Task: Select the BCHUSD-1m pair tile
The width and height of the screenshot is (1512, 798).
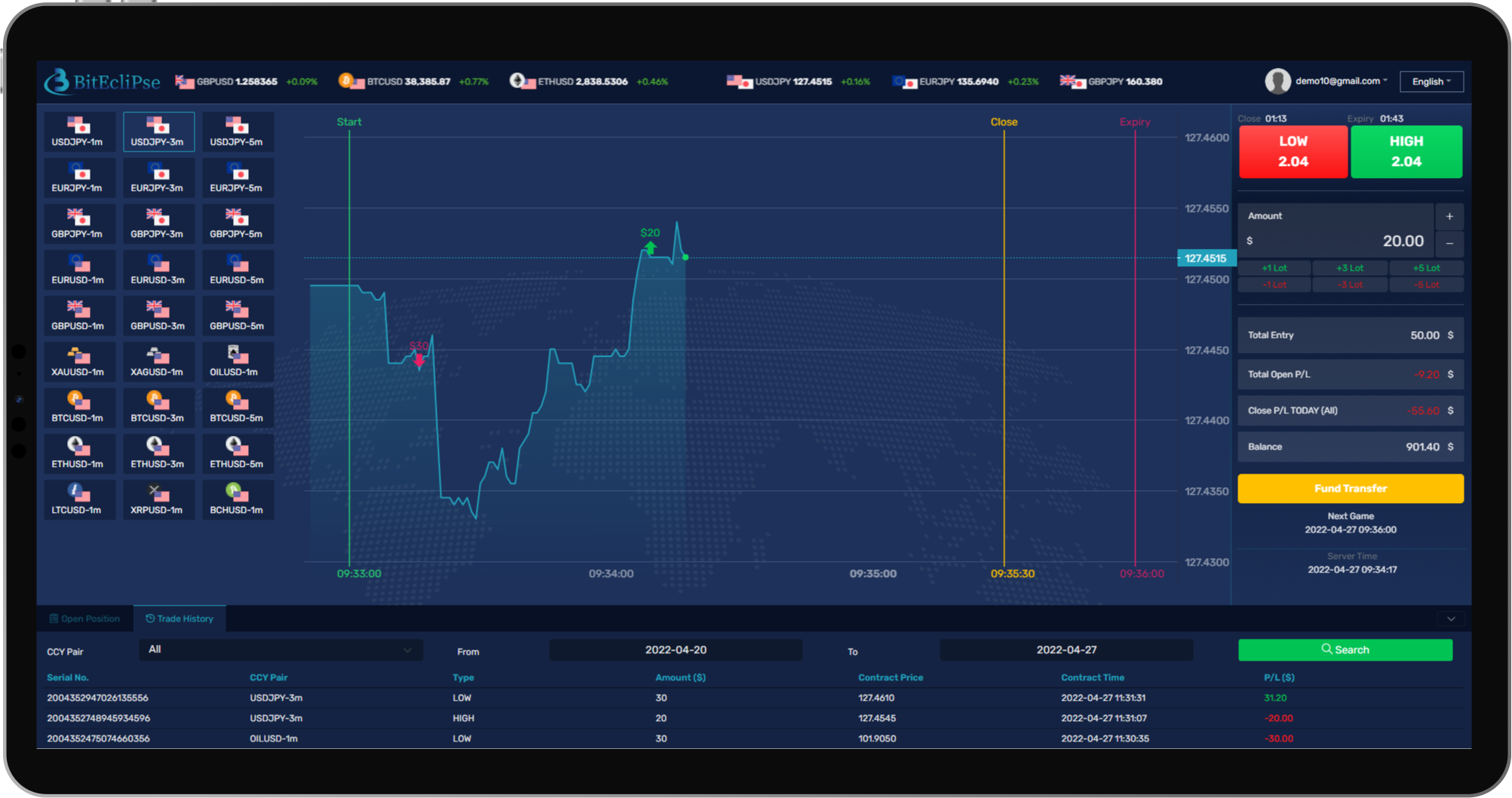Action: coord(238,499)
